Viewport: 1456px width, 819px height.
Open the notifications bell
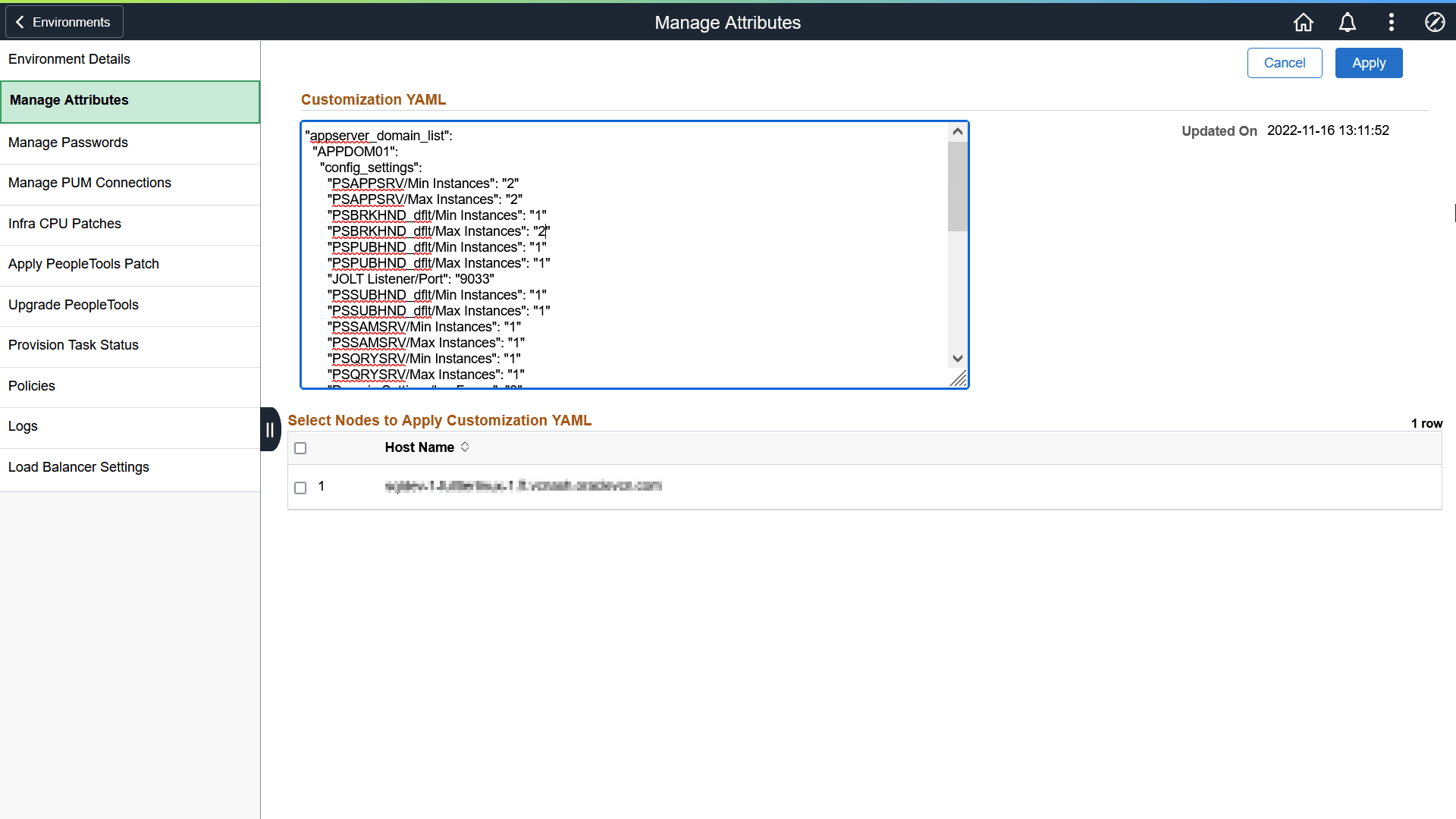(1348, 22)
